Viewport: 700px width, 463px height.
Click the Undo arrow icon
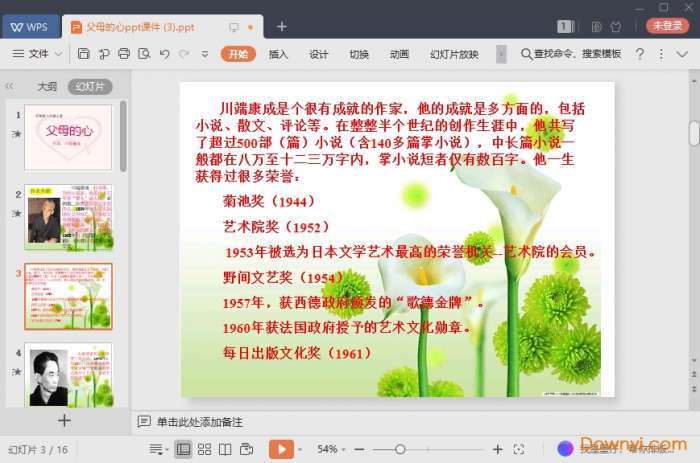pos(164,54)
